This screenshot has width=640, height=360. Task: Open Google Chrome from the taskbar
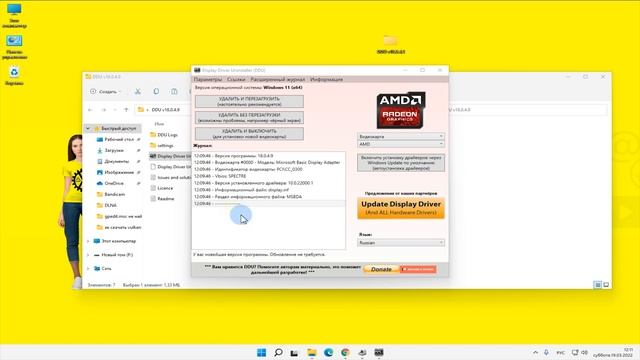click(345, 353)
